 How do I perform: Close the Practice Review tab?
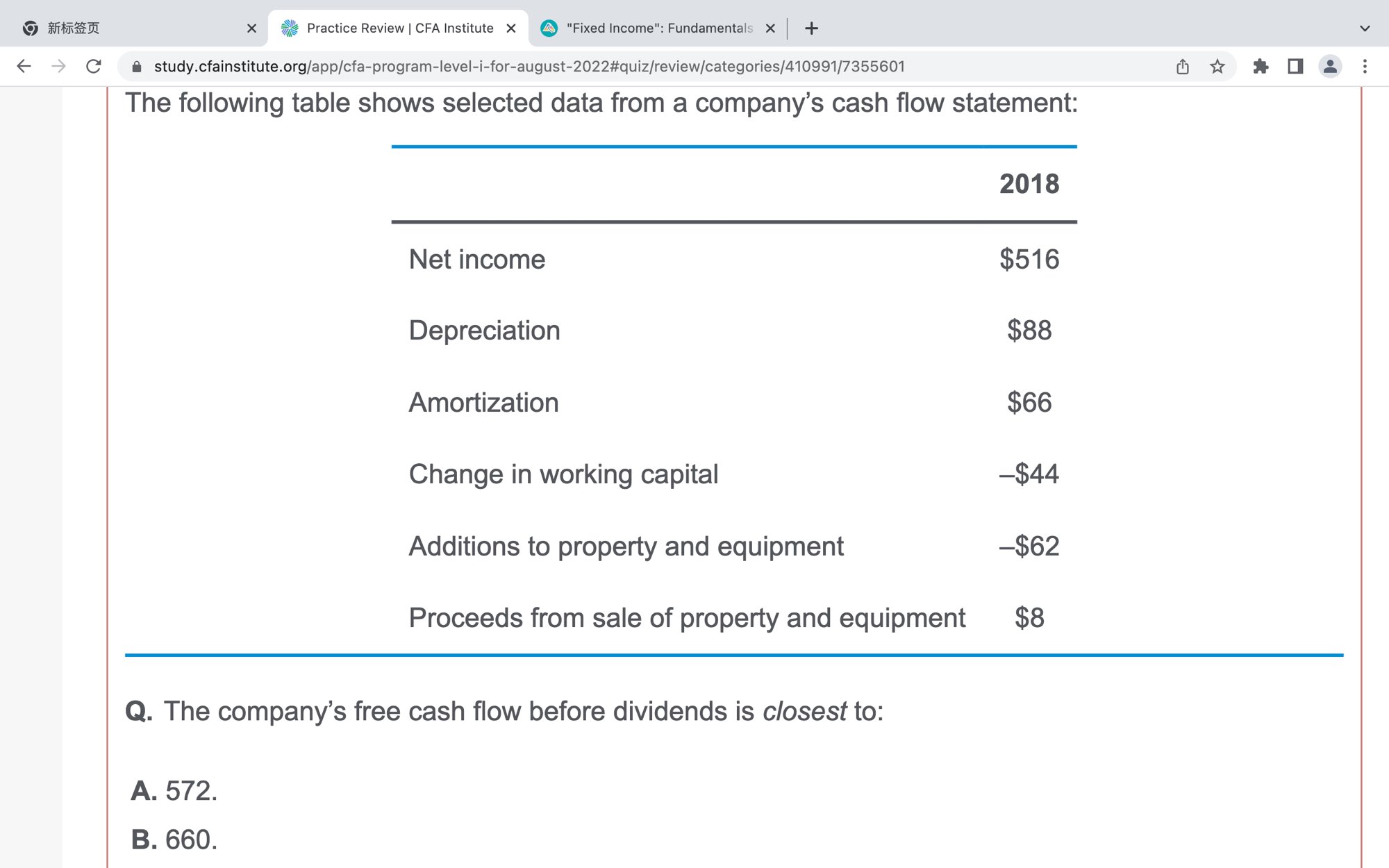pyautogui.click(x=511, y=28)
